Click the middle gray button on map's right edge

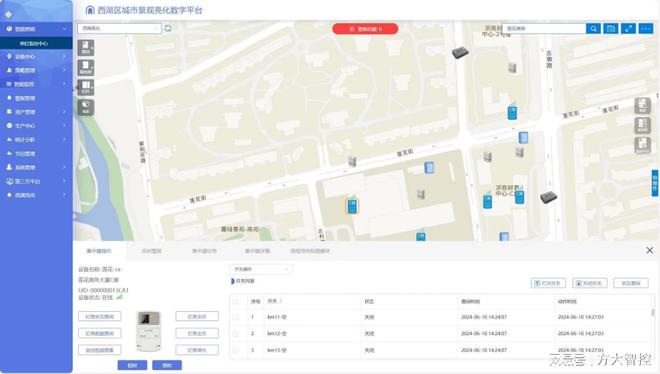pos(642,125)
